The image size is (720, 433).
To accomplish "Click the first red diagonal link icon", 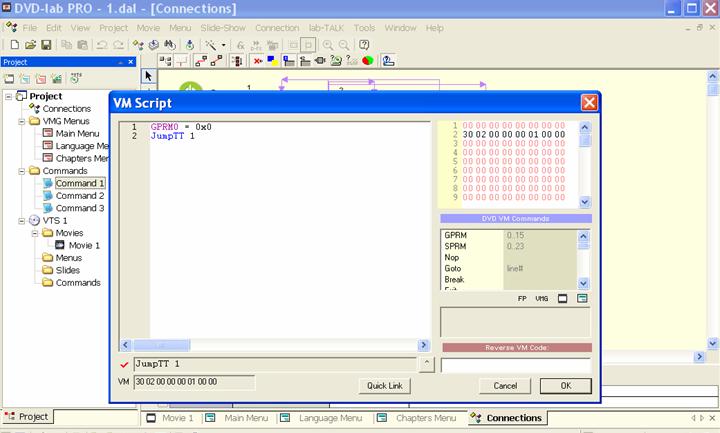I will (201, 61).
